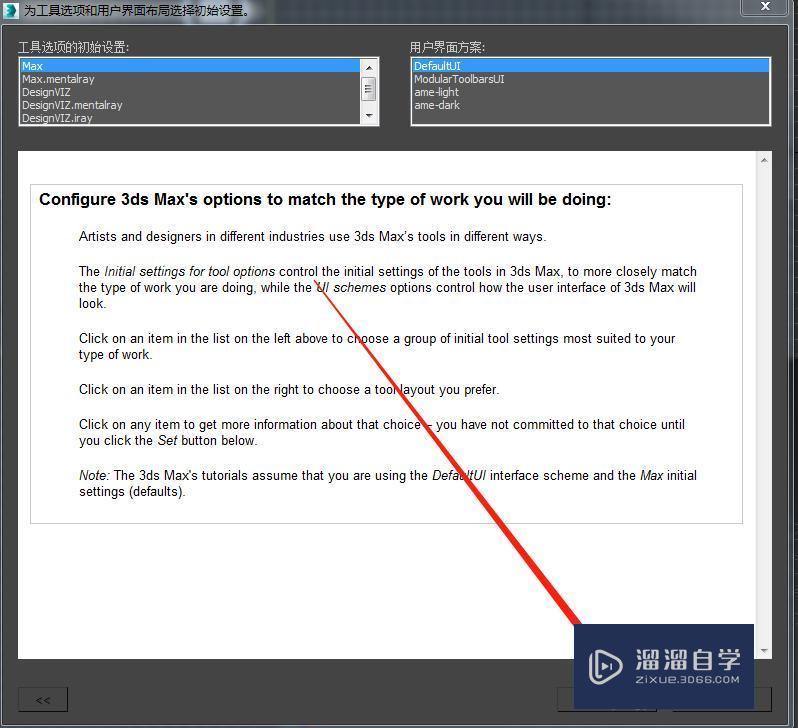The width and height of the screenshot is (798, 728).
Task: Click the tool settings list up arrow
Action: click(x=369, y=67)
